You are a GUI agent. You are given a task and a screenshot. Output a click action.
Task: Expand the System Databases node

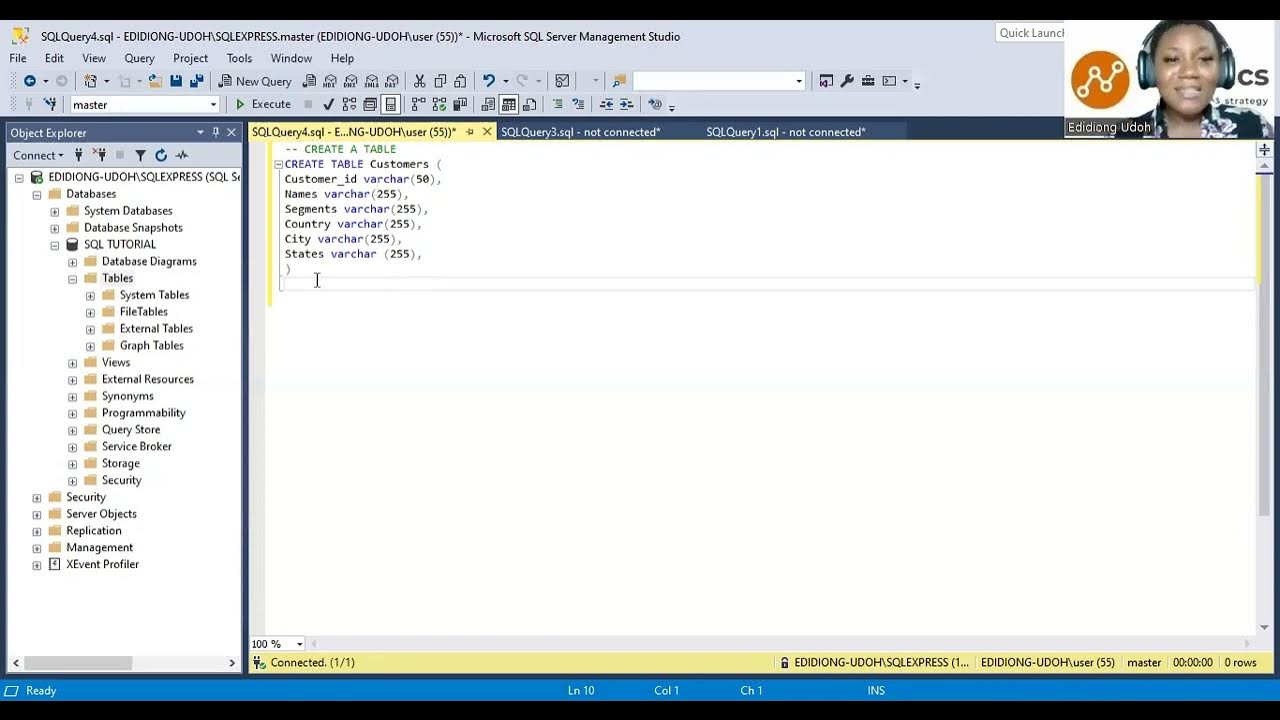tap(55, 211)
